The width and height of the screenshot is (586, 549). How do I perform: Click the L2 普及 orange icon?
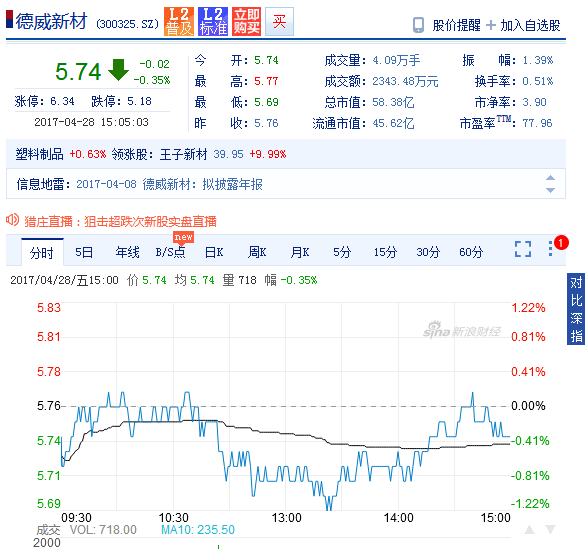[179, 21]
